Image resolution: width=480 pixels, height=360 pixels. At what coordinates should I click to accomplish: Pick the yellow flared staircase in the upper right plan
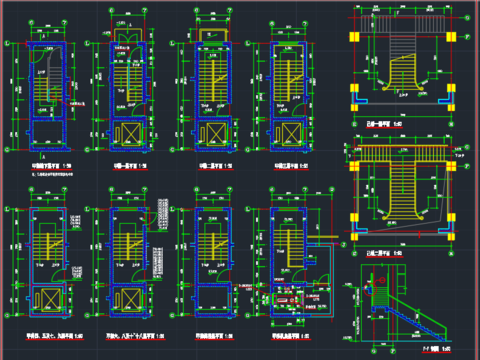click(403, 73)
